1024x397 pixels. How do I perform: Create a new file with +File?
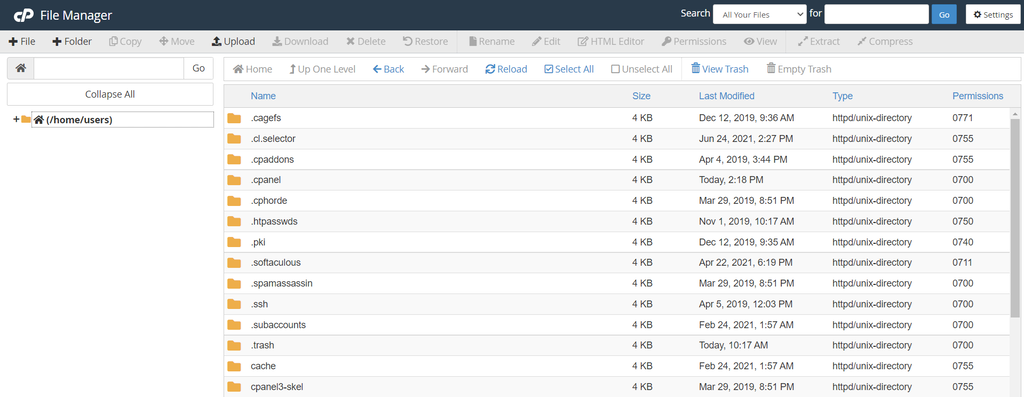click(x=22, y=41)
